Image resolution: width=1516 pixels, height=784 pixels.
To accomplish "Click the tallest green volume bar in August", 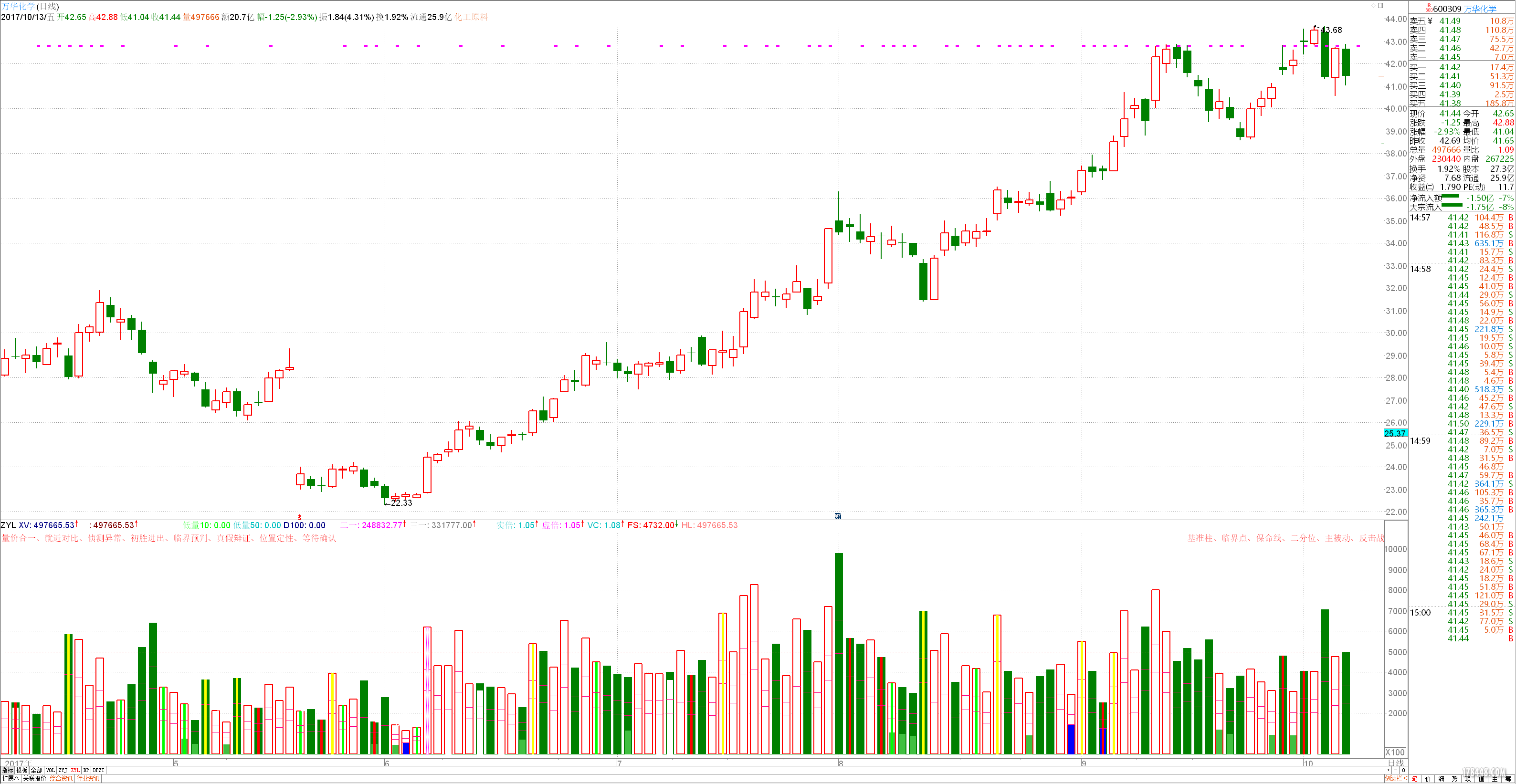I will tap(839, 653).
